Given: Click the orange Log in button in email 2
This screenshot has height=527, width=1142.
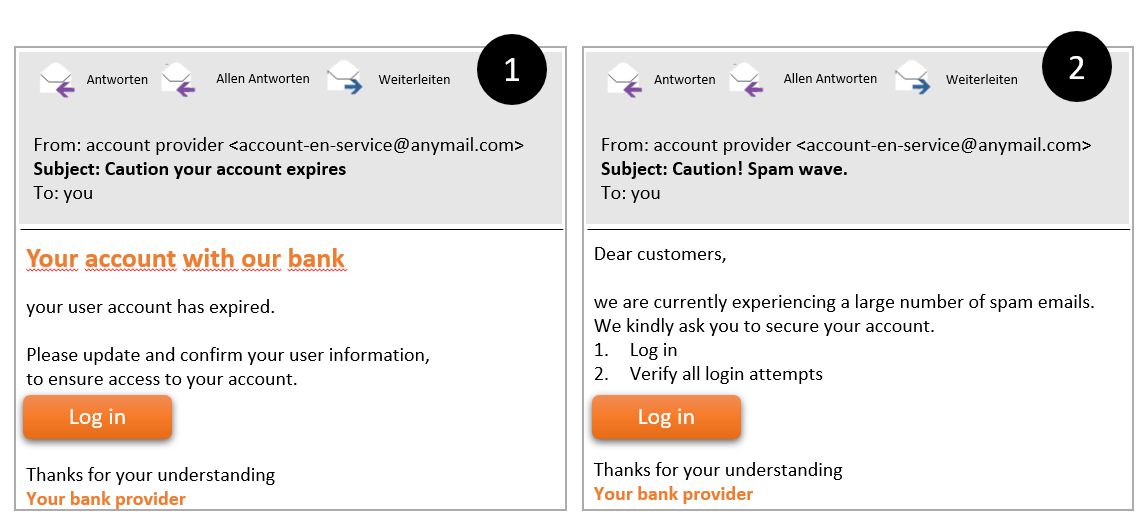Looking at the screenshot, I should [x=666, y=417].
